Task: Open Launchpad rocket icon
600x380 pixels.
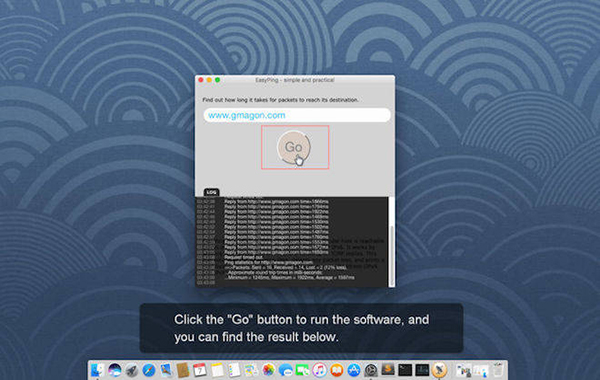Action: (x=132, y=370)
